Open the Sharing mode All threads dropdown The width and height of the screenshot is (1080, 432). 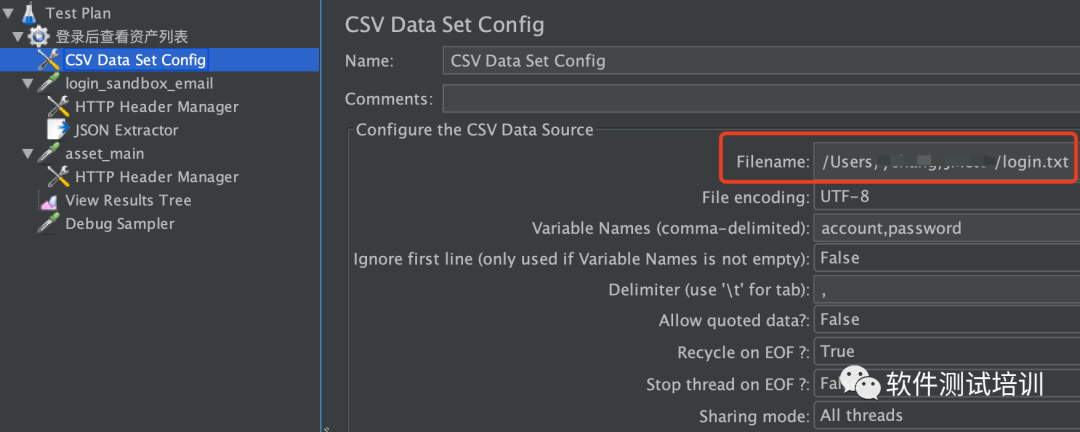point(946,415)
